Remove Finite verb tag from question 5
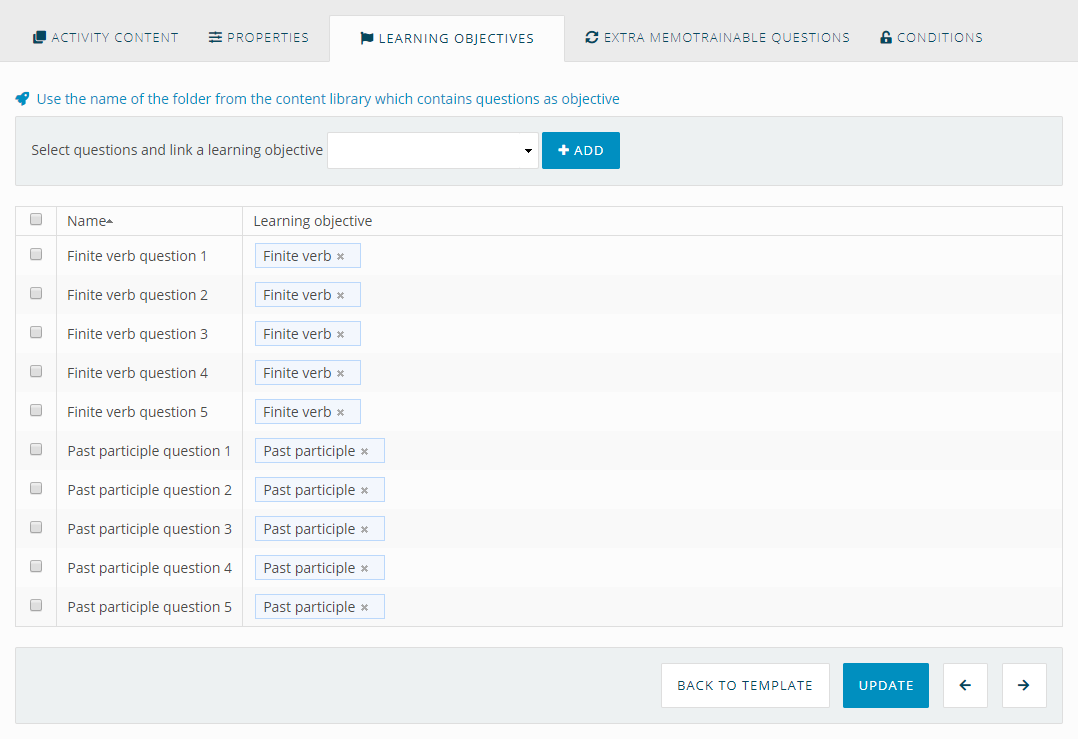The width and height of the screenshot is (1078, 739). (x=340, y=412)
